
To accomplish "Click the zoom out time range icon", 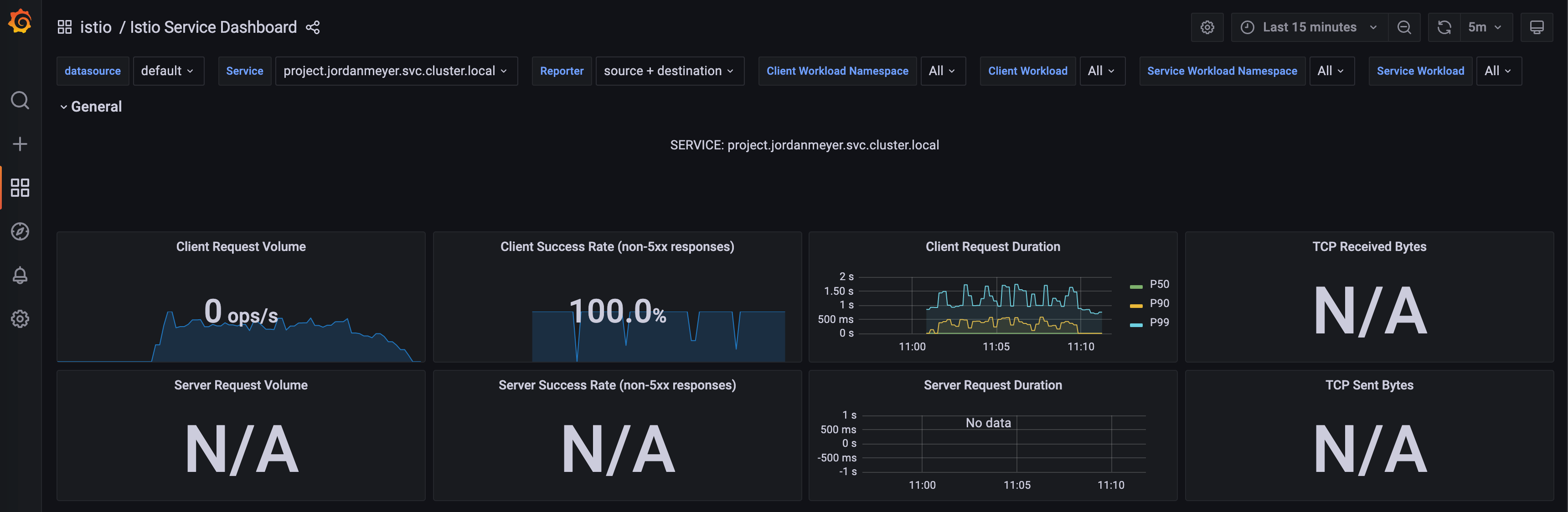I will [x=1403, y=27].
